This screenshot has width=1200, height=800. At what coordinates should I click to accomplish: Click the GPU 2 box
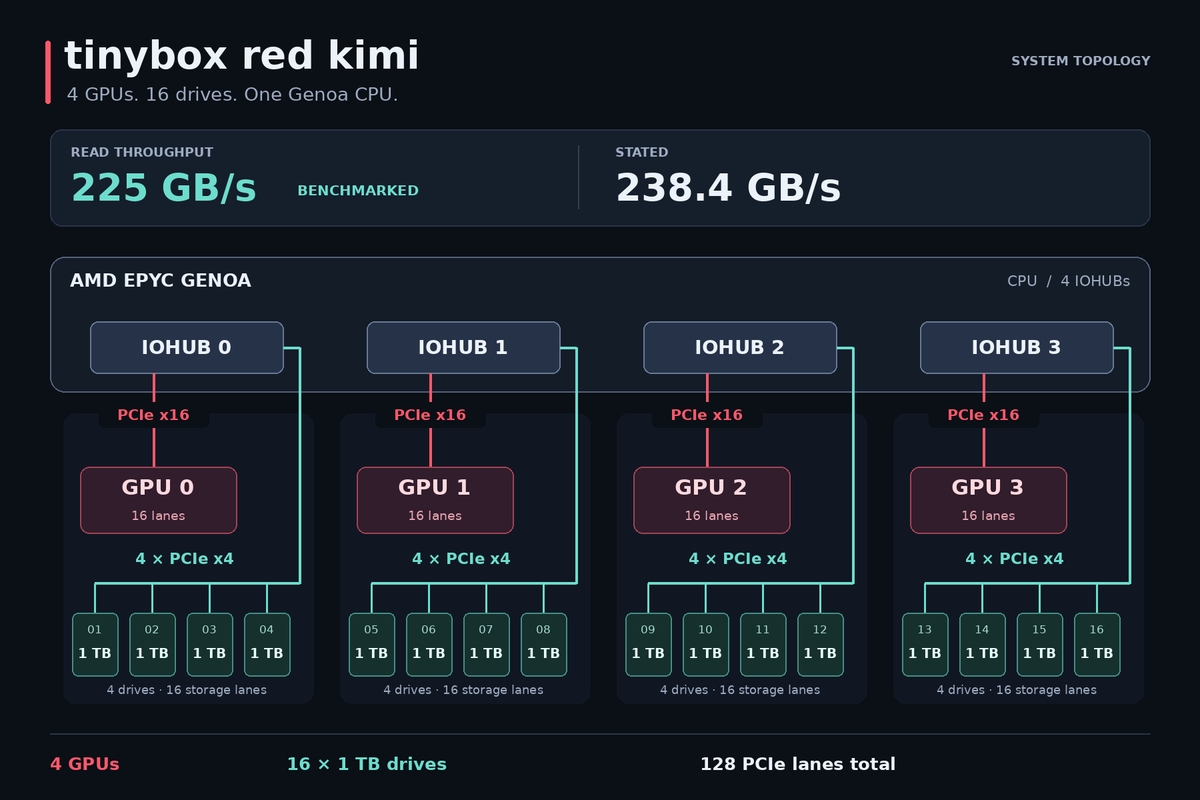712,500
